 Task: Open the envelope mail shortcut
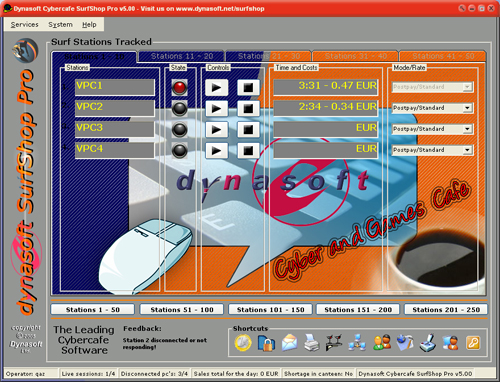point(289,343)
